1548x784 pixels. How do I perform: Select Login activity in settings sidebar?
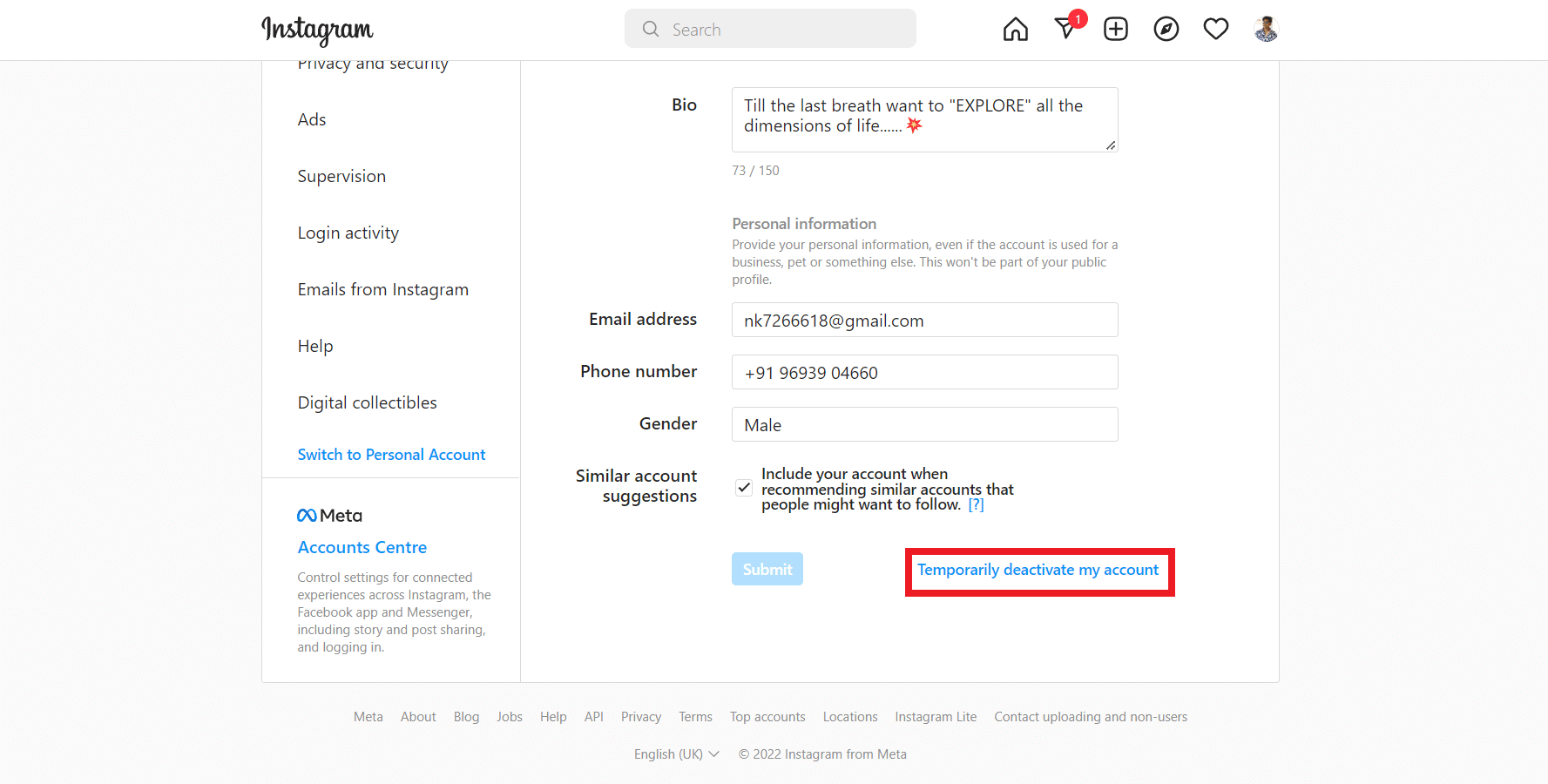348,233
